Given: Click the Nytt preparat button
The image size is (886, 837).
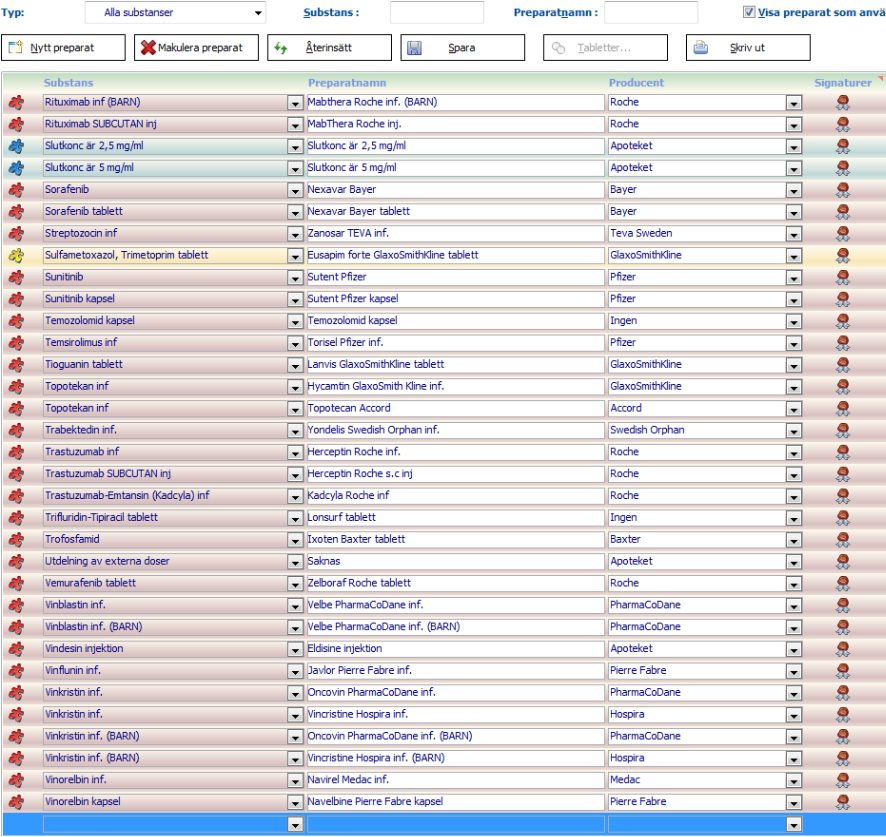Looking at the screenshot, I should click(64, 48).
